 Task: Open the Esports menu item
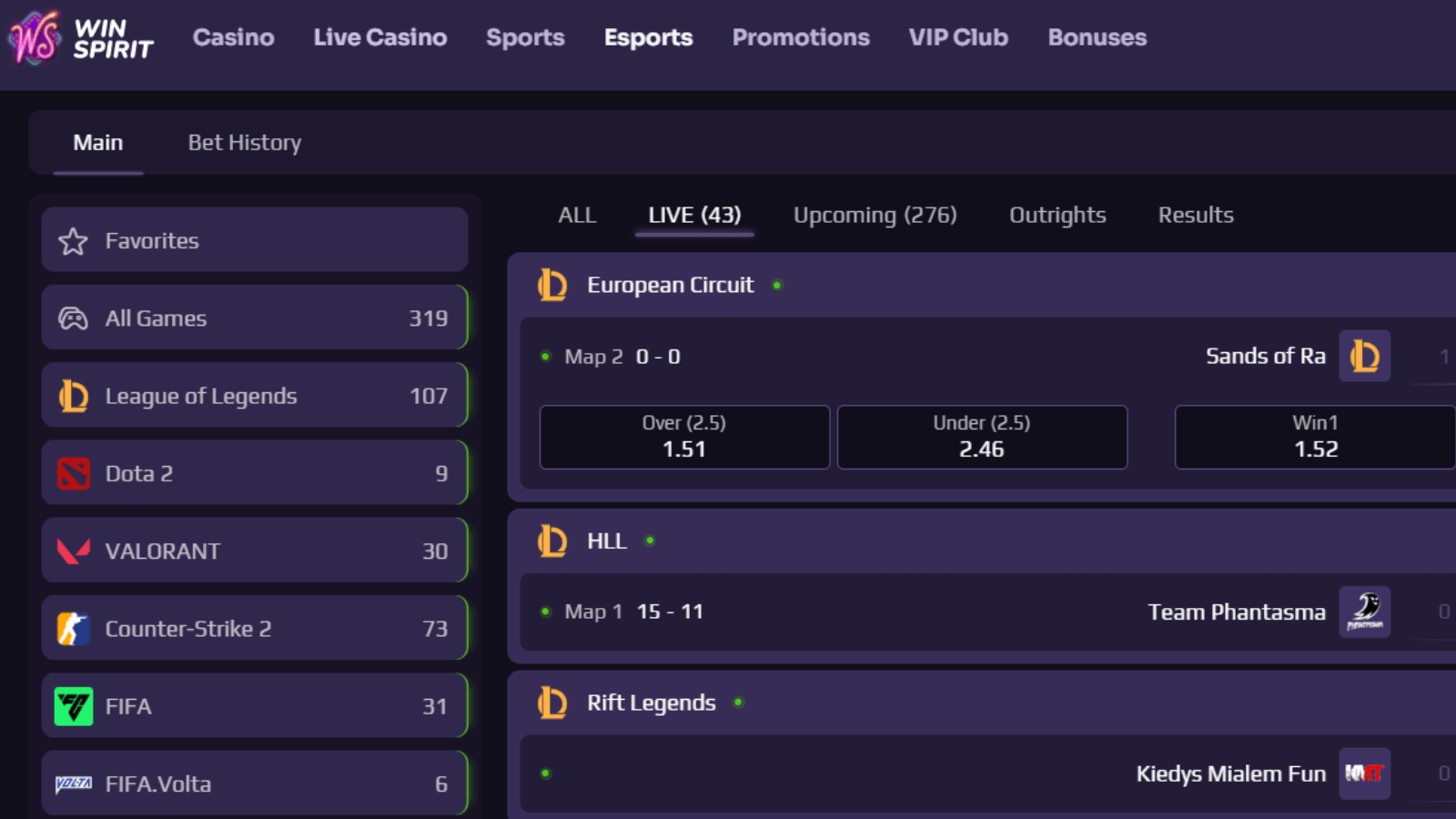(648, 37)
